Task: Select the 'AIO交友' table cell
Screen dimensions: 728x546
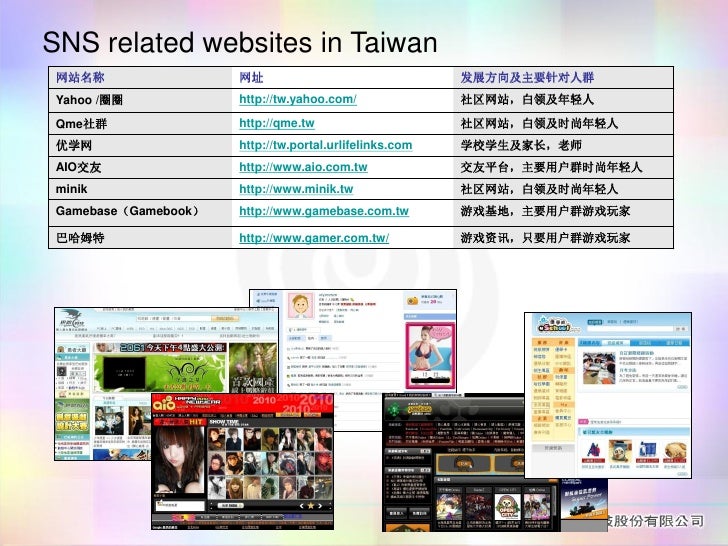Action: click(x=140, y=167)
